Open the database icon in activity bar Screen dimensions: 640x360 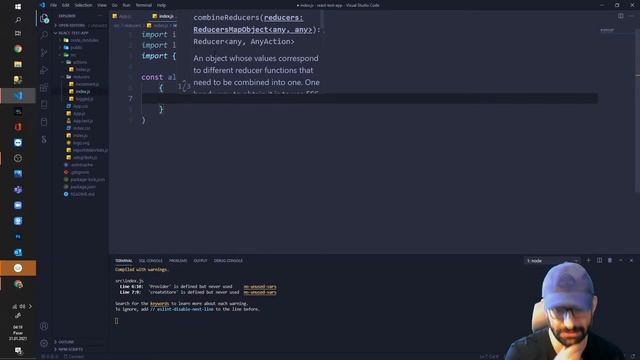[x=44, y=122]
